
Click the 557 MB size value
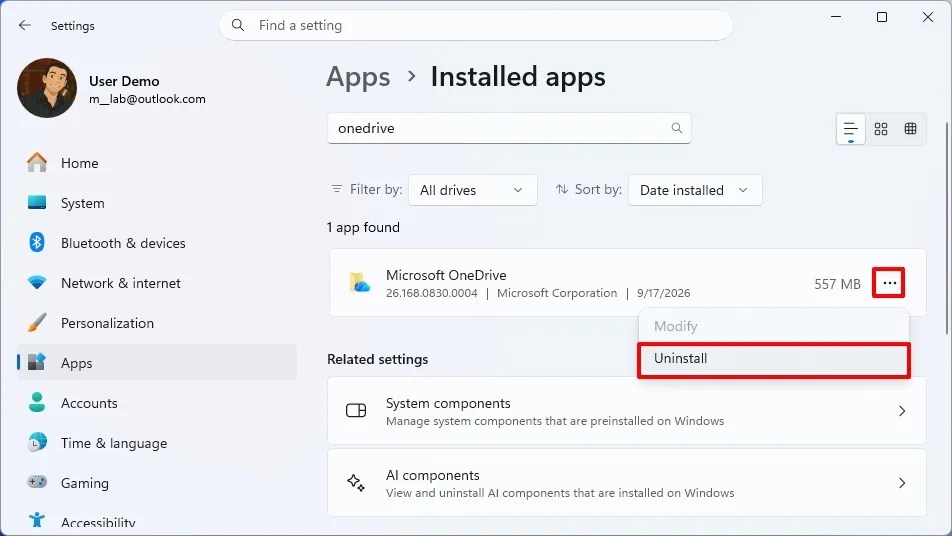(837, 284)
